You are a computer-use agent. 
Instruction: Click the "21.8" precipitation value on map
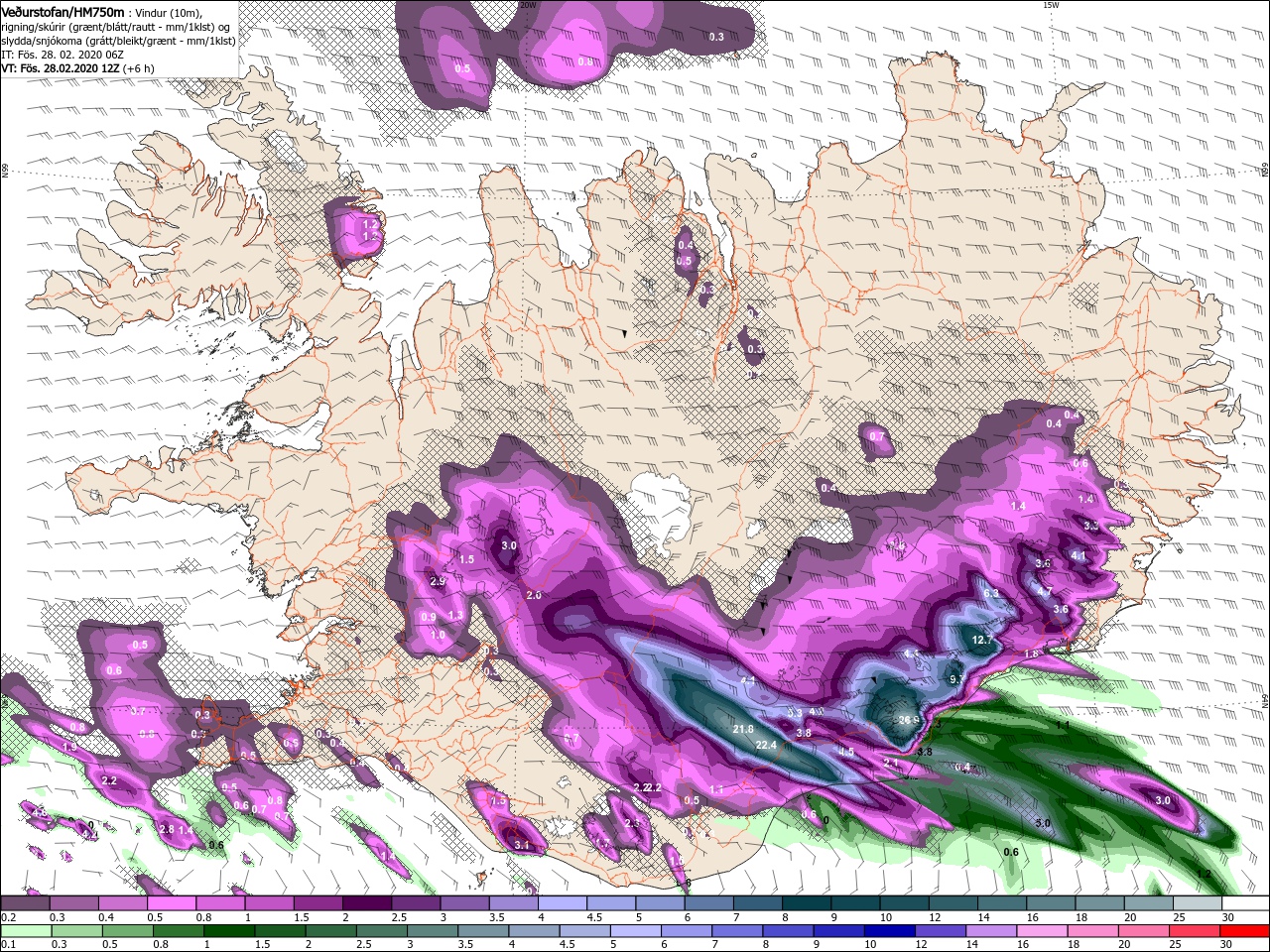click(x=743, y=729)
